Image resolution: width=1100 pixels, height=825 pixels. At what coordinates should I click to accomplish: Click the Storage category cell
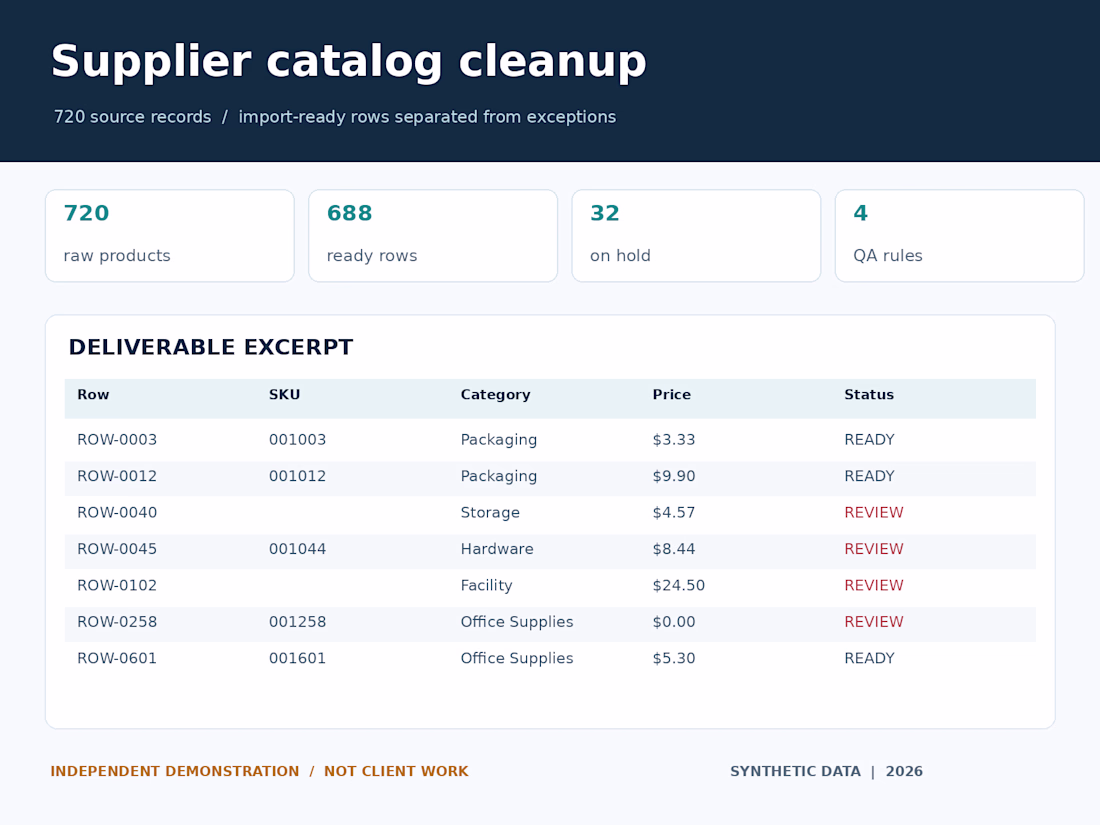pyautogui.click(x=490, y=513)
